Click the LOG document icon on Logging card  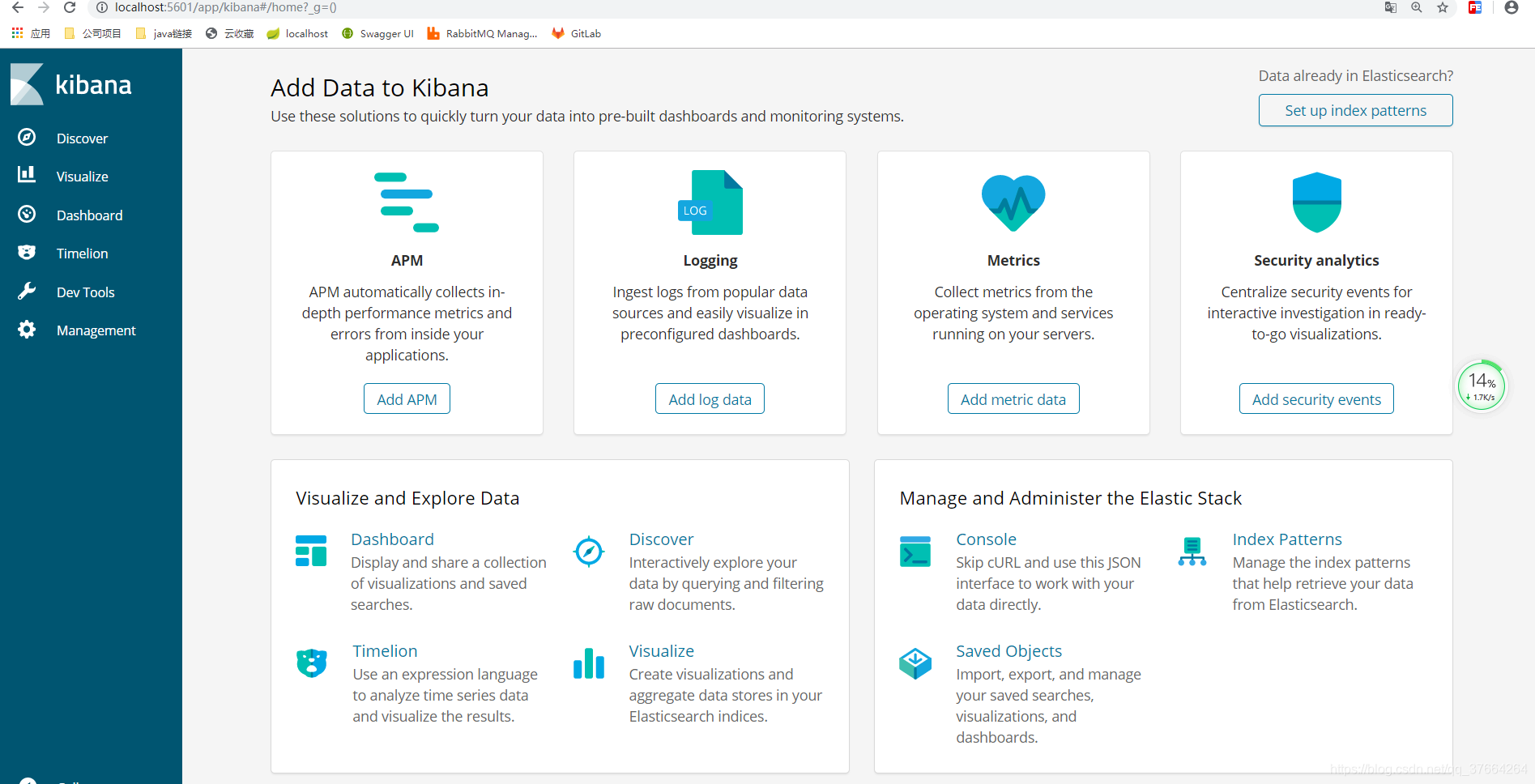click(710, 202)
